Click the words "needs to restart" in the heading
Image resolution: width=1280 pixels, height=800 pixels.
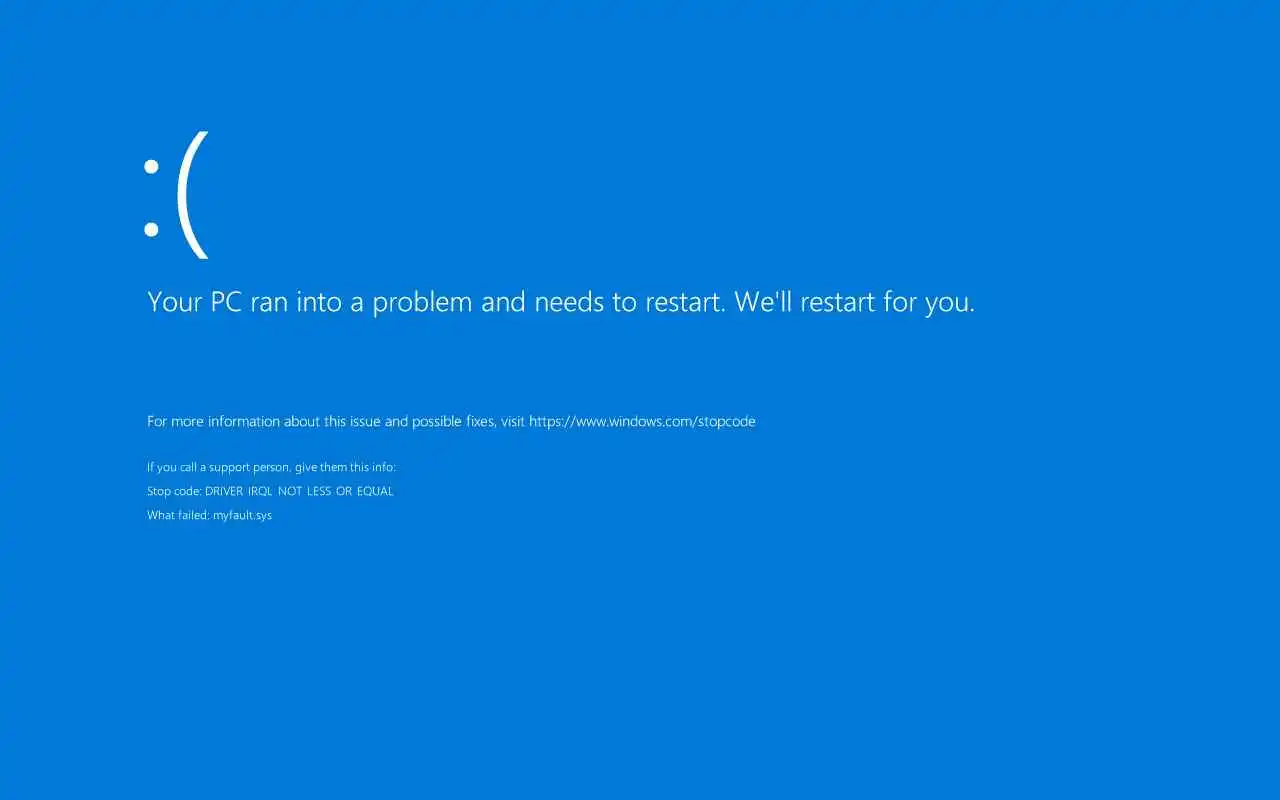click(631, 302)
